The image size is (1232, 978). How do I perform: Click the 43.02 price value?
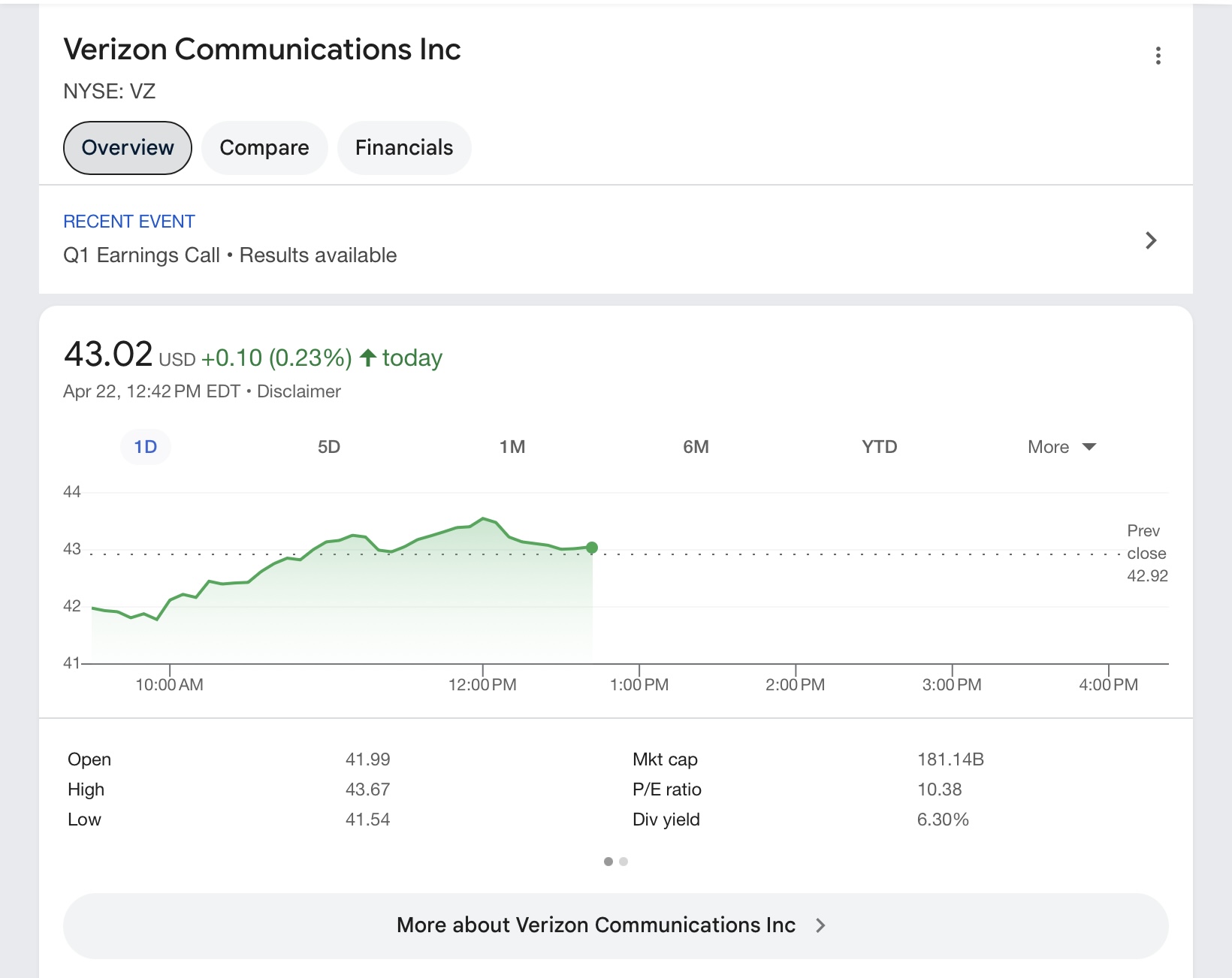pyautogui.click(x=109, y=354)
